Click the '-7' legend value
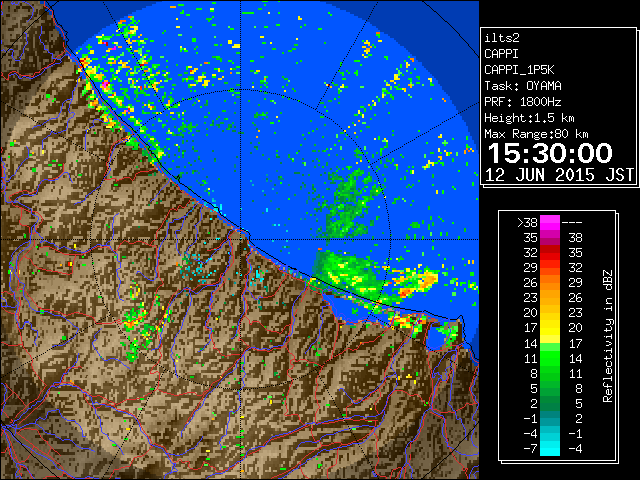This screenshot has height=480, width=640. [x=531, y=448]
